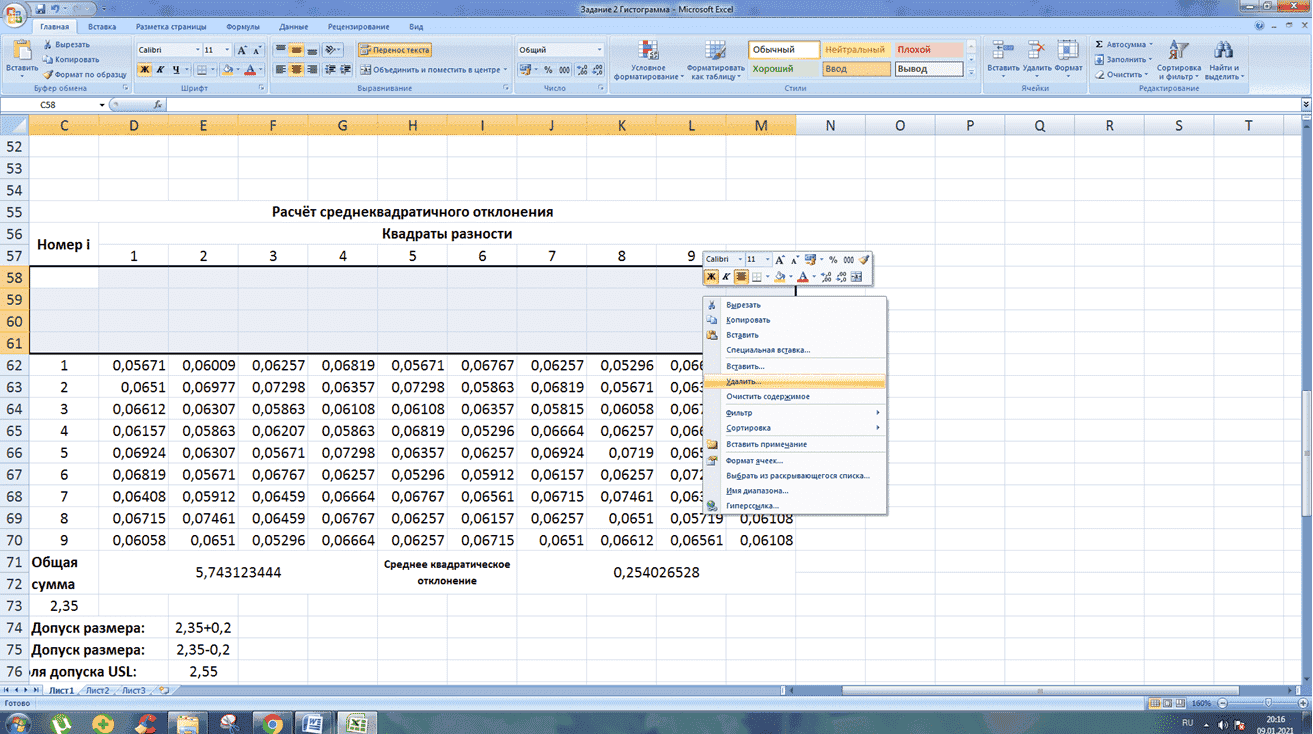
Task: Click the Sort and Filter icon
Action: coord(1179,52)
